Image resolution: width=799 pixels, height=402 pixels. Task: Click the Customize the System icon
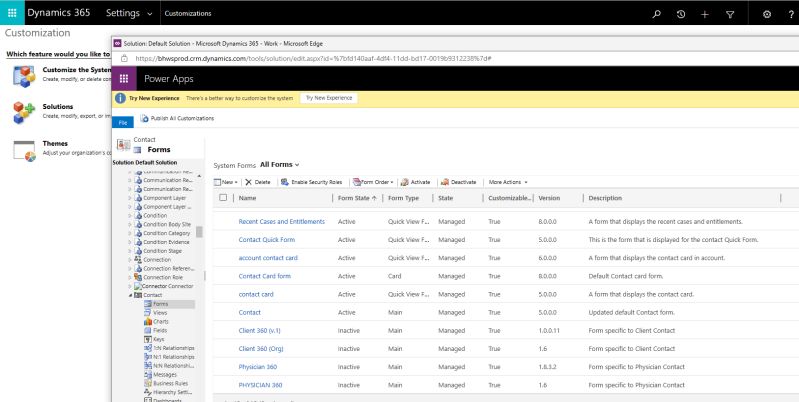(24, 76)
